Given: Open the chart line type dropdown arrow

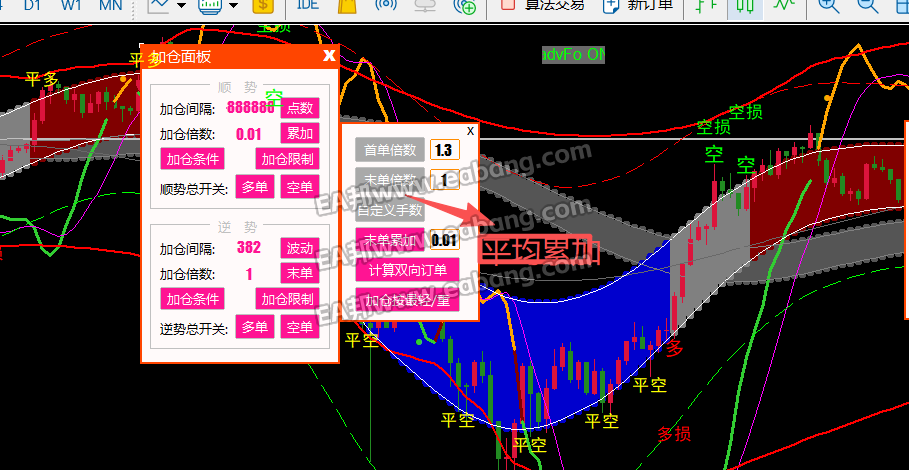Looking at the screenshot, I should (181, 5).
